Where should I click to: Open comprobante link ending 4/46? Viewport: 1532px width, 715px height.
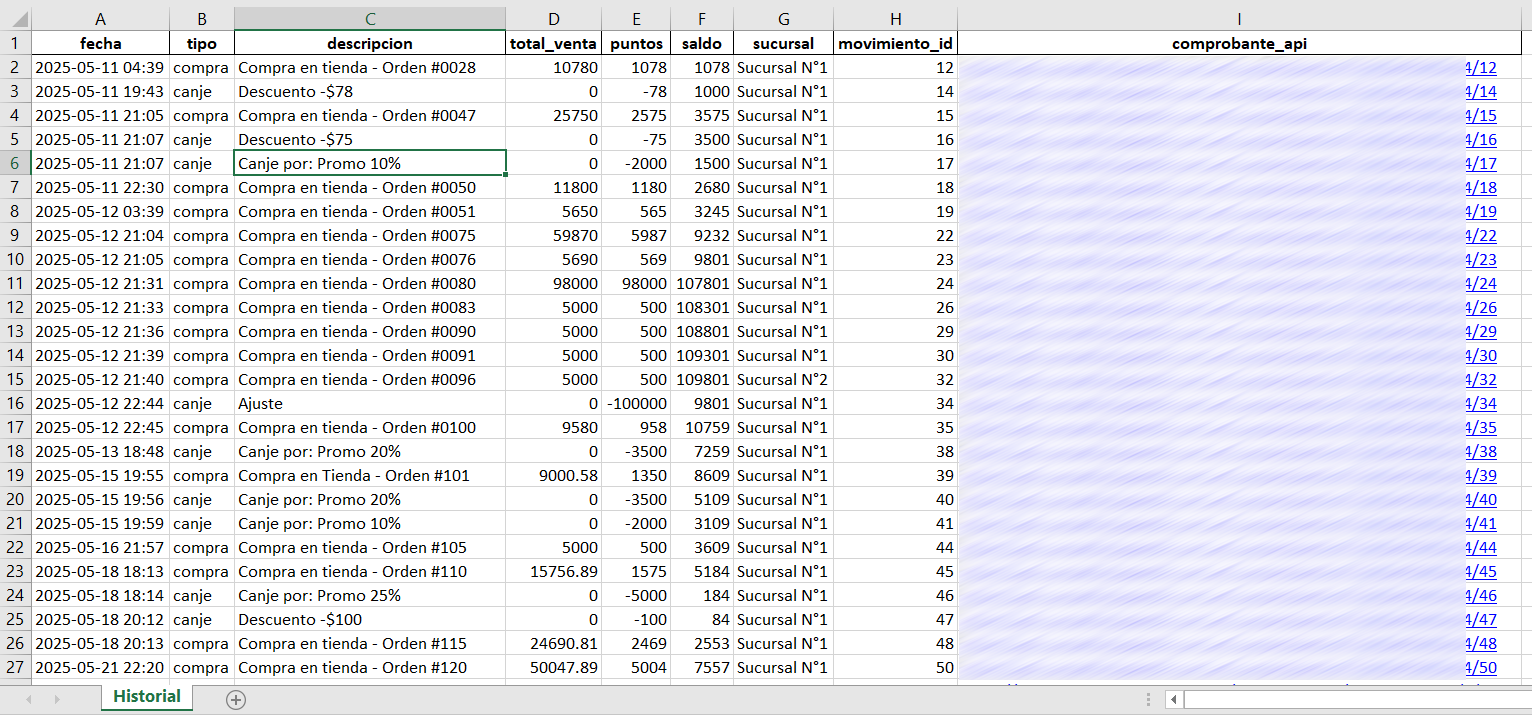1480,596
